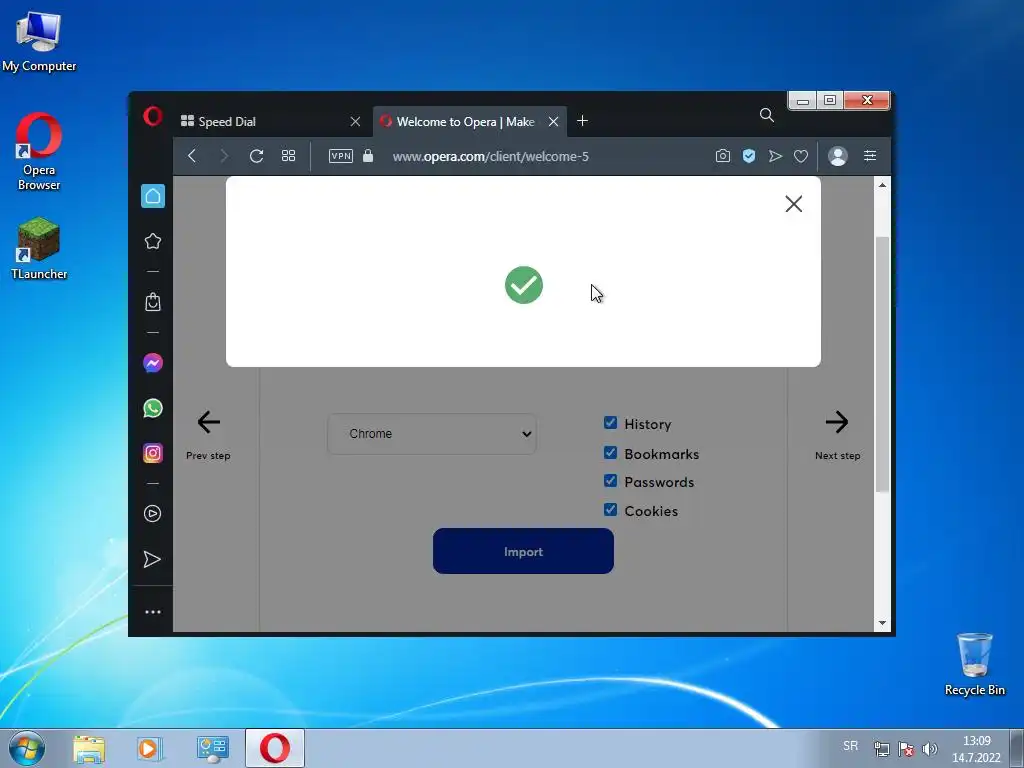Viewport: 1024px width, 768px height.
Task: Open a new tab with plus button
Action: click(583, 121)
